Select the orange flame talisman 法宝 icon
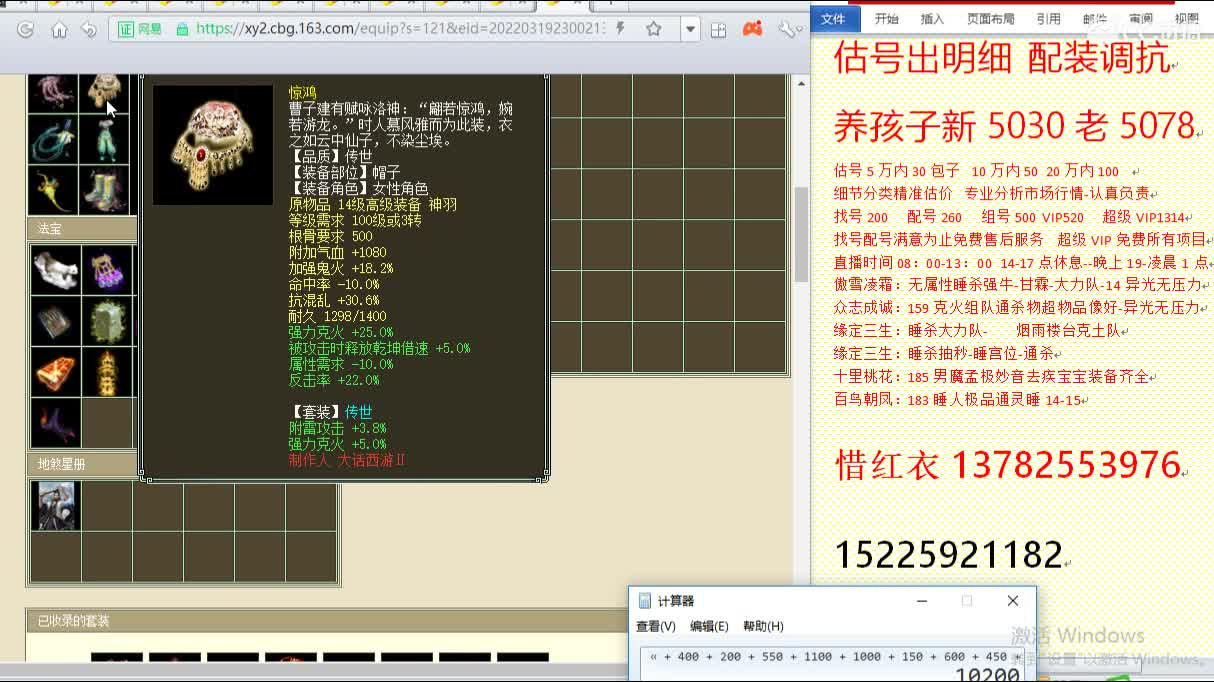The image size is (1214, 682). (54, 372)
